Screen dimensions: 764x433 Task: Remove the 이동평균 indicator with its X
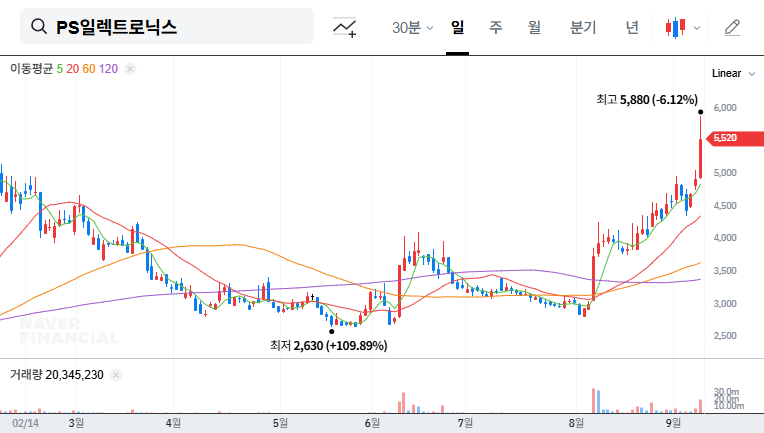coord(130,69)
